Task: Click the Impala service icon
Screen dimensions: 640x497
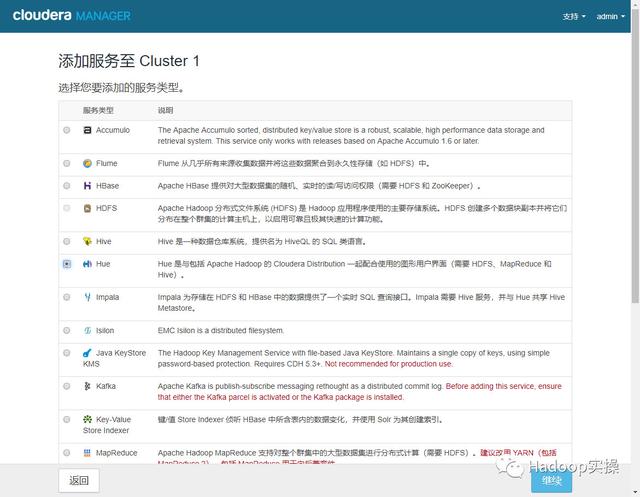Action: (x=87, y=297)
